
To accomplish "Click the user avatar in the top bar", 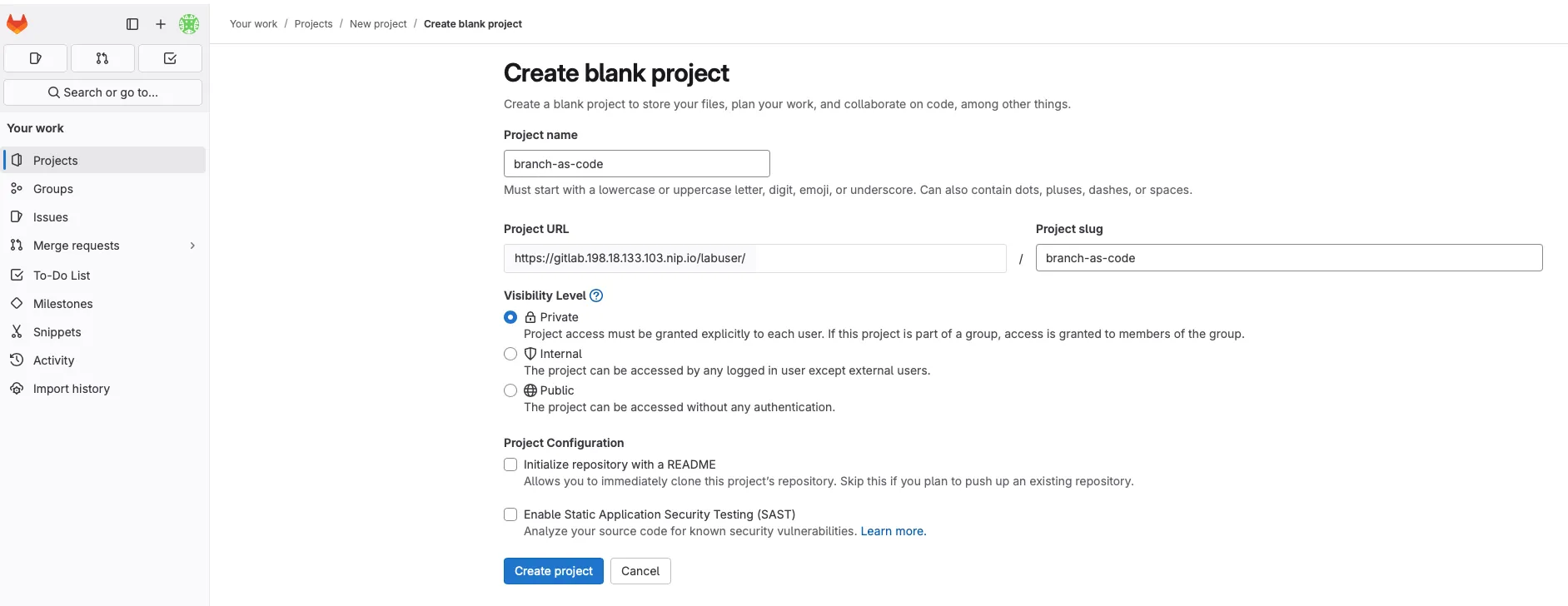I will pyautogui.click(x=189, y=24).
